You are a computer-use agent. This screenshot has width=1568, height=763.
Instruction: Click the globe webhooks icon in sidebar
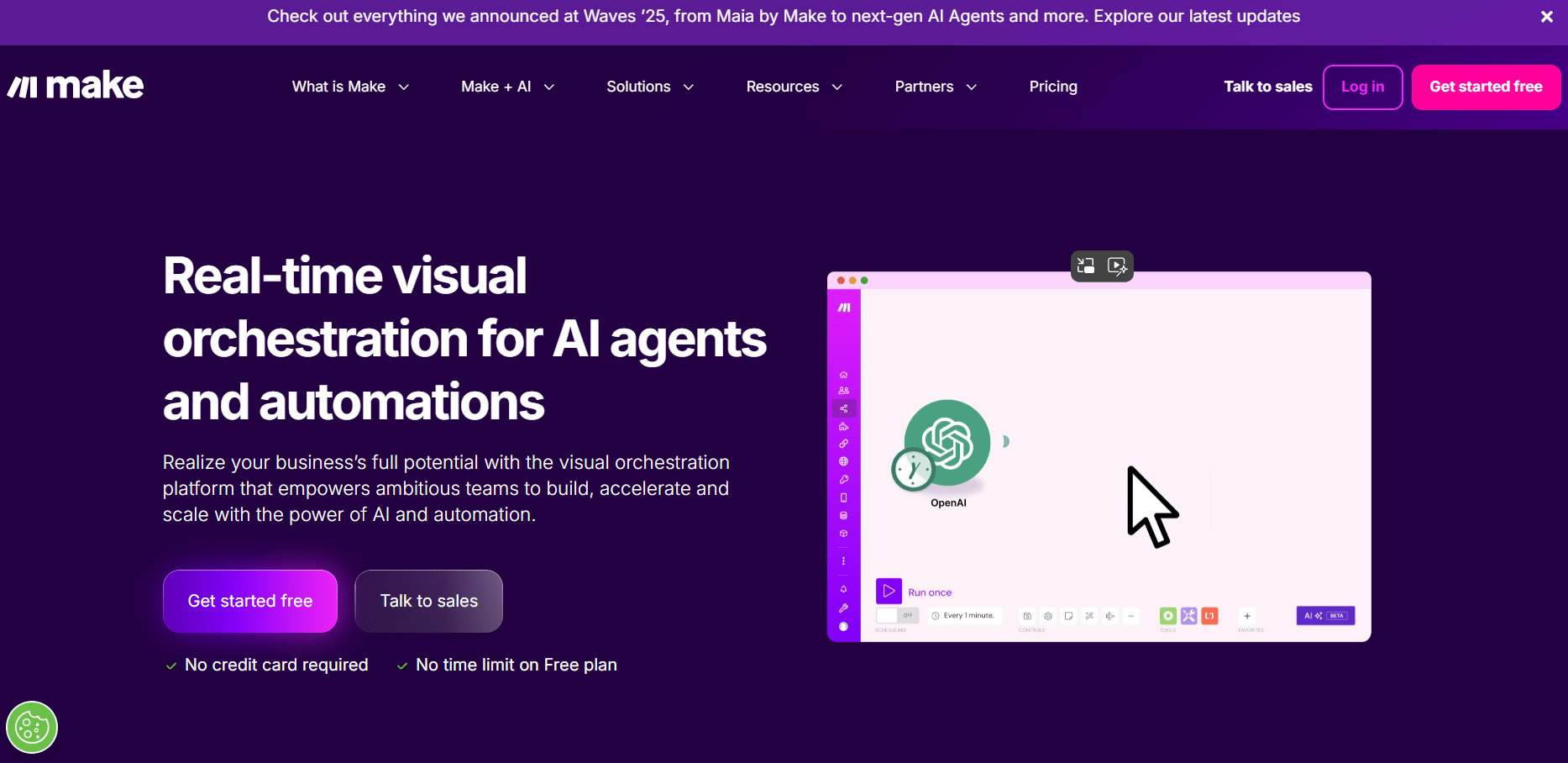pos(844,461)
